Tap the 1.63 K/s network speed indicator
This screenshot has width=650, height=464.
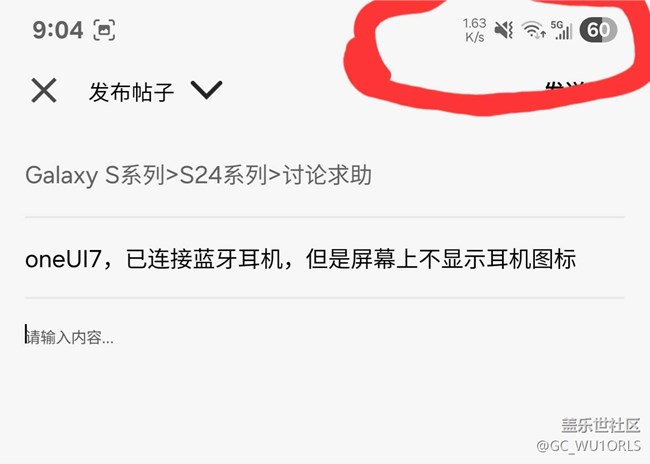click(x=475, y=30)
